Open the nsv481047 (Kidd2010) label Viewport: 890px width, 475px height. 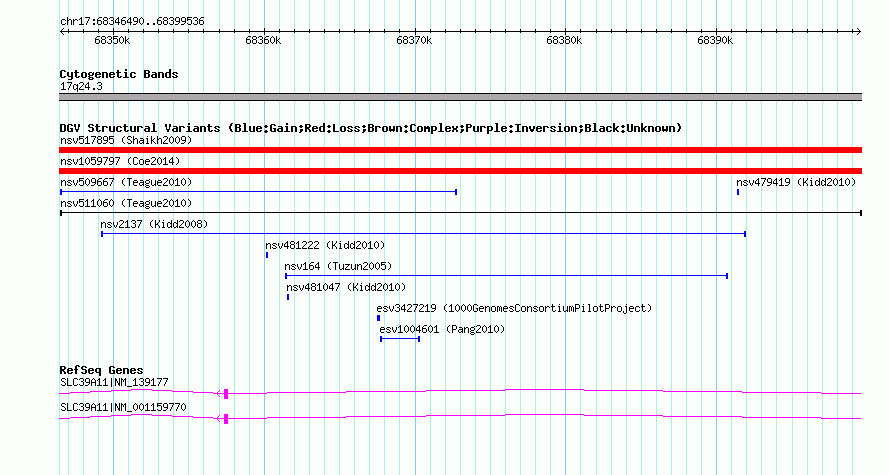coord(346,287)
